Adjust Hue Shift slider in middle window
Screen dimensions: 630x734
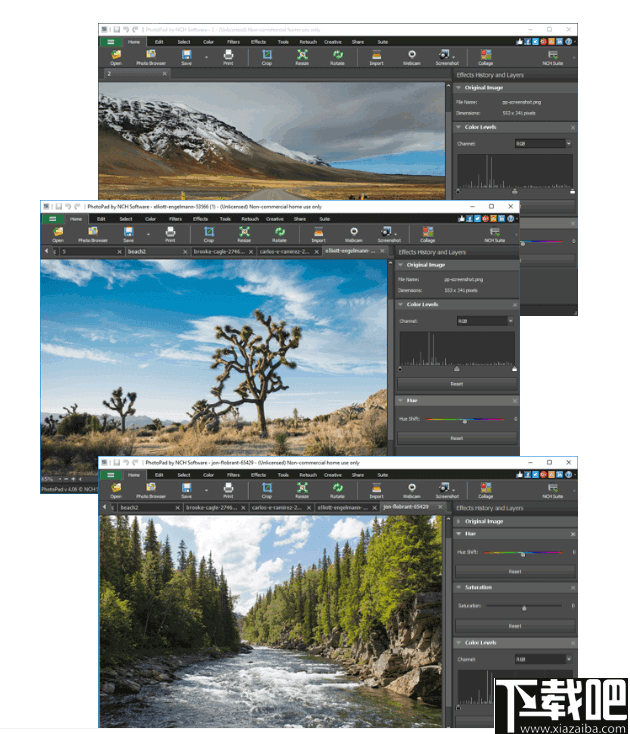(465, 420)
